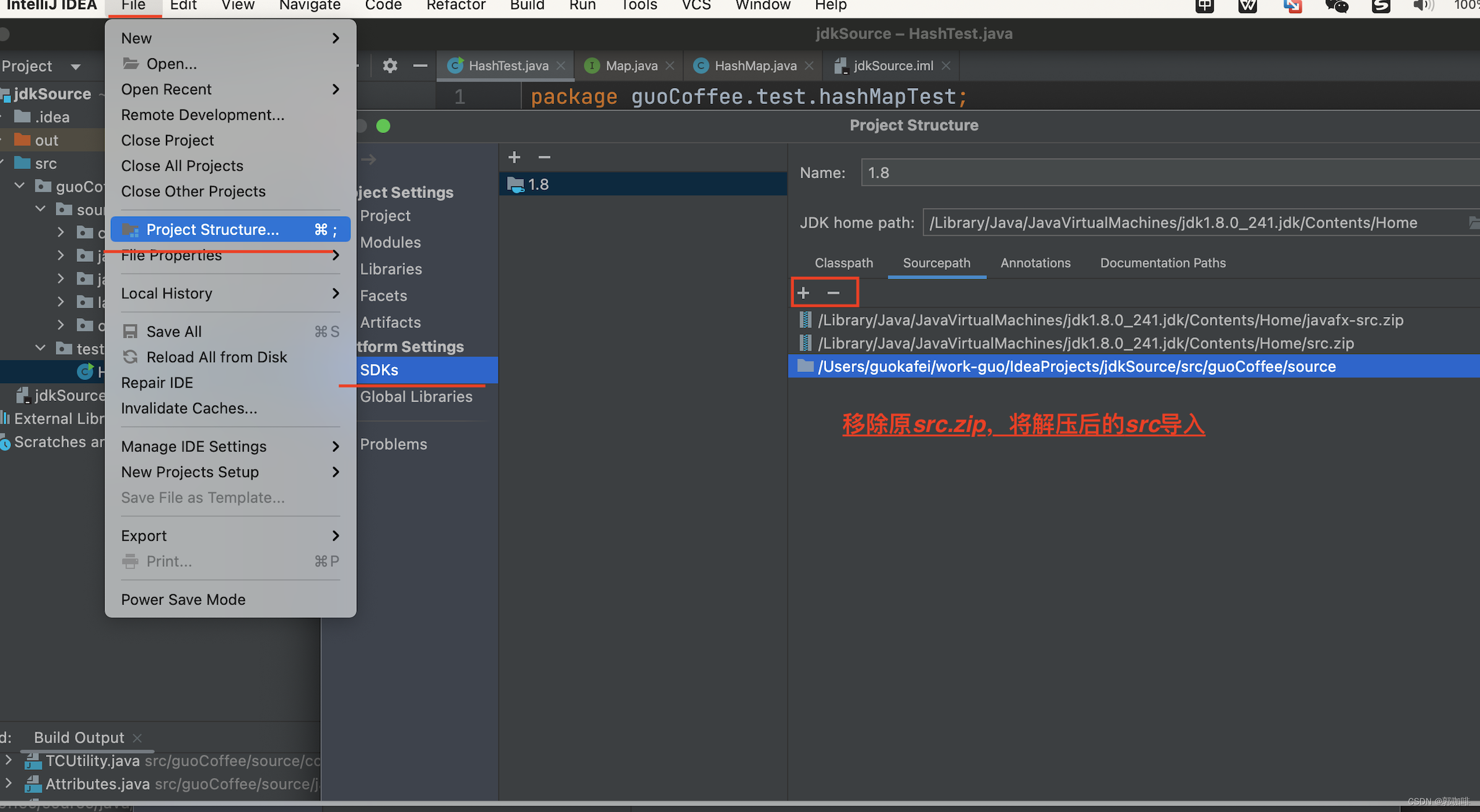Open Libraries in Project Settings
The width and height of the screenshot is (1480, 812).
(x=391, y=269)
